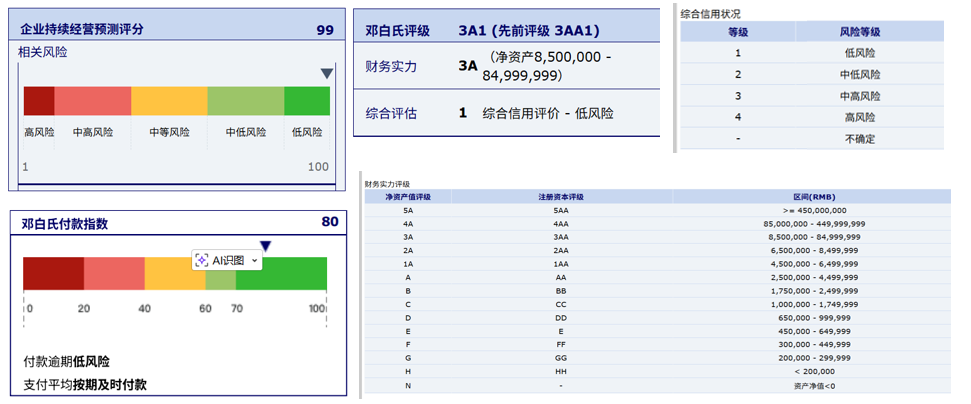Click light red segment of 企业持续经营预测评分 bar

93,101
